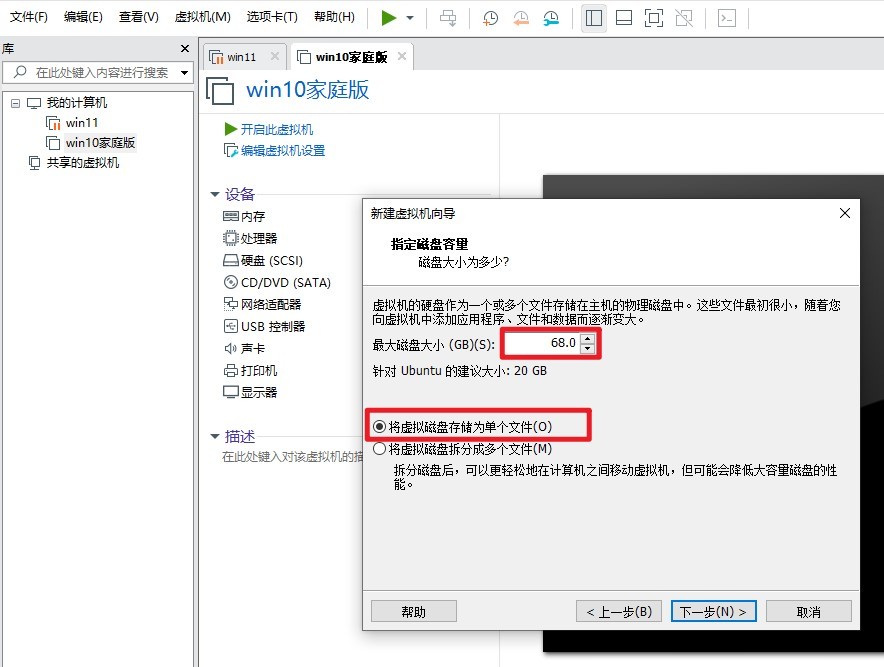884x667 pixels.
Task: Close the win10家庭版 tab
Action: coord(402,56)
